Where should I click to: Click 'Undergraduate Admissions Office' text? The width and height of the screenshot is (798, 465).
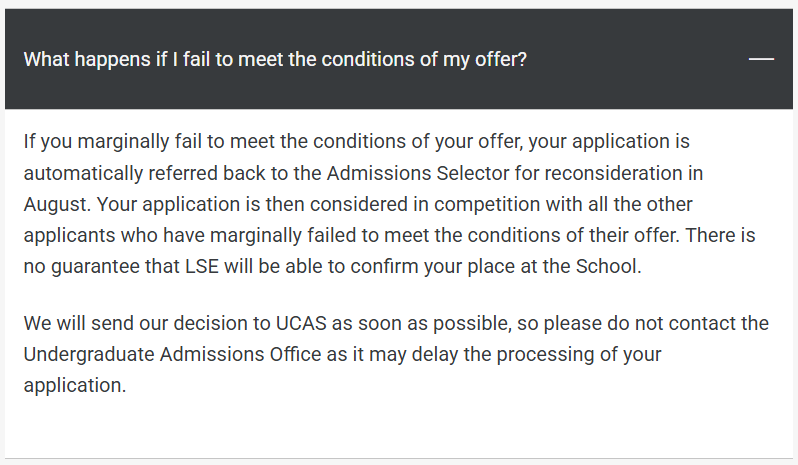point(173,355)
